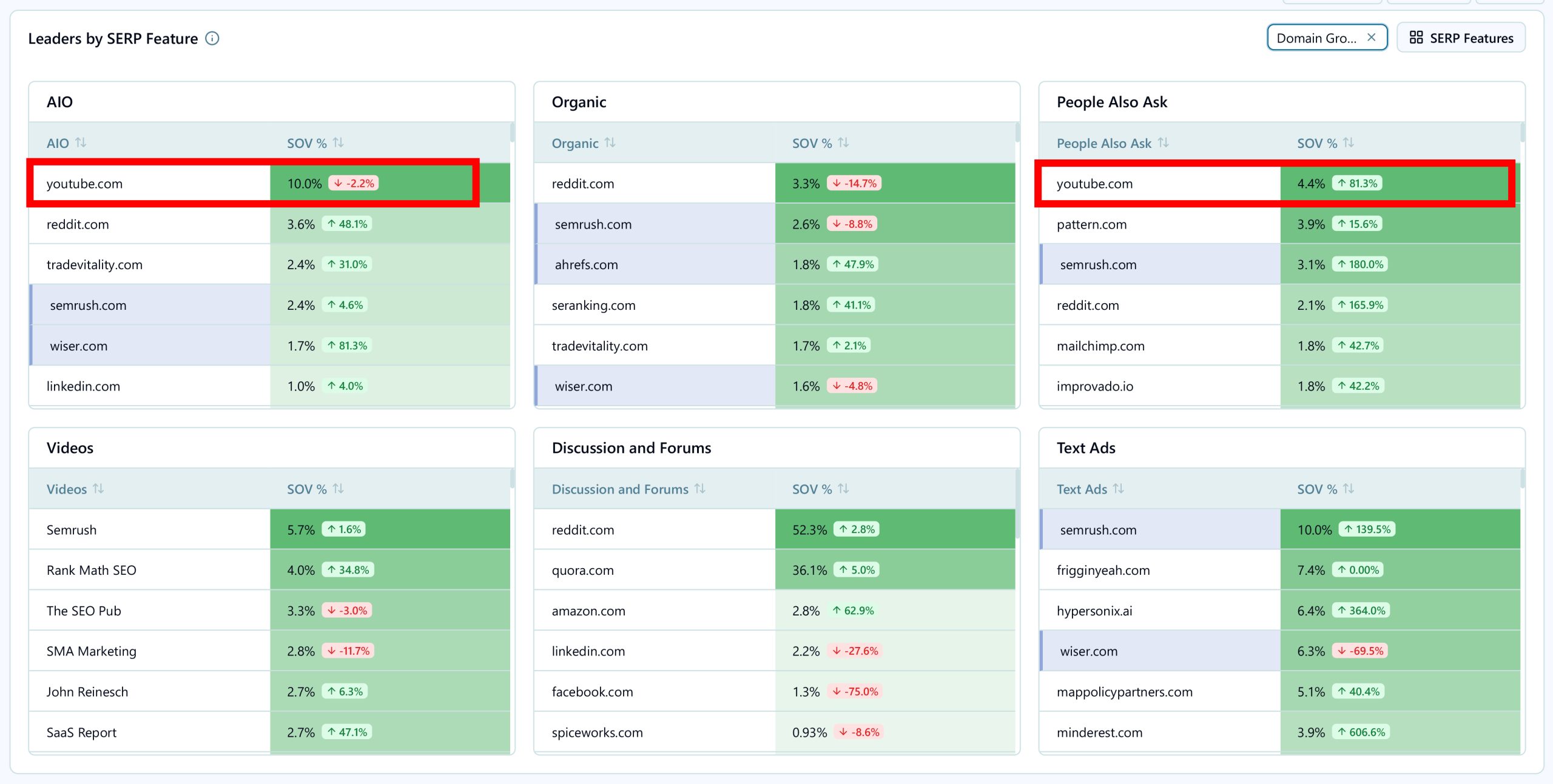Sort Discussion and Forums table by SOV %
1553x784 pixels.
[x=843, y=489]
